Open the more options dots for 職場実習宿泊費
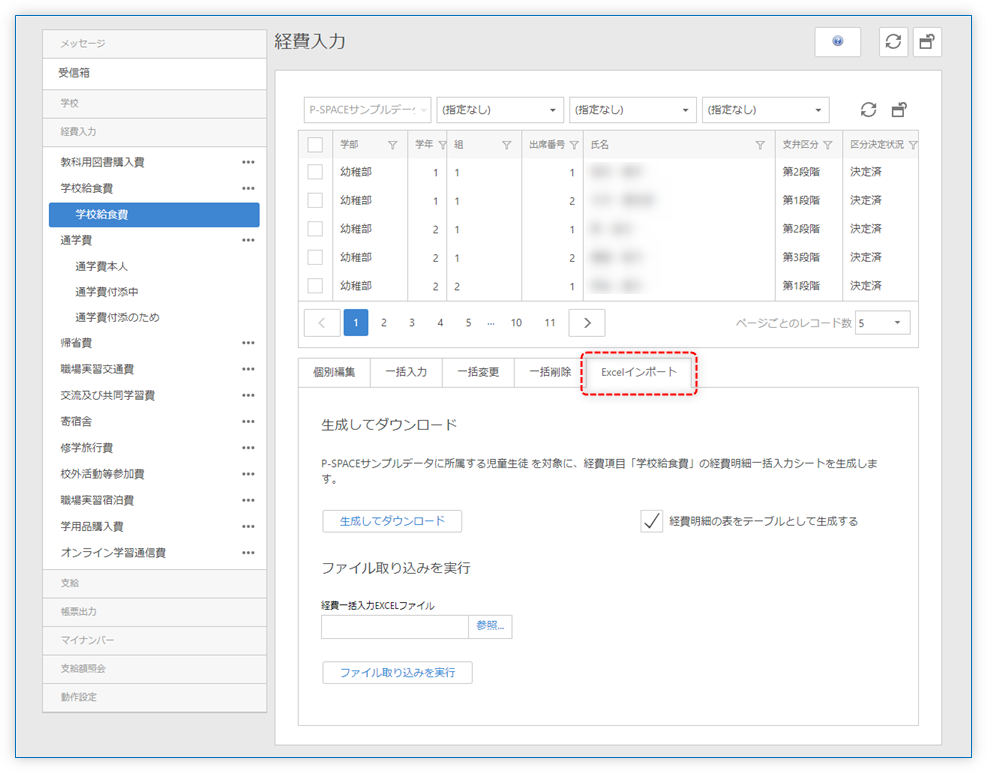The width and height of the screenshot is (987, 773). tap(248, 500)
